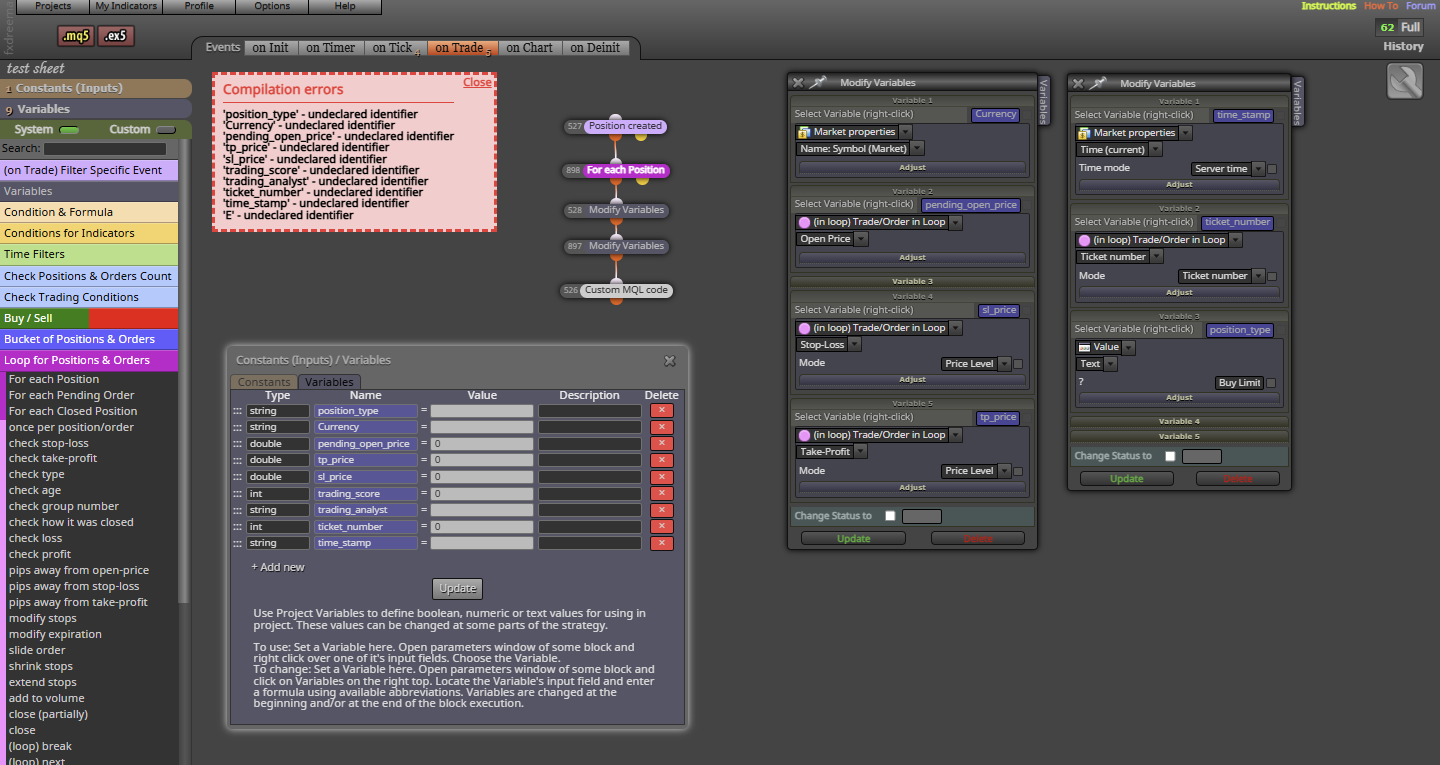Compile project with the .ex5 button
Viewport: 1440px width, 765px height.
click(x=116, y=36)
